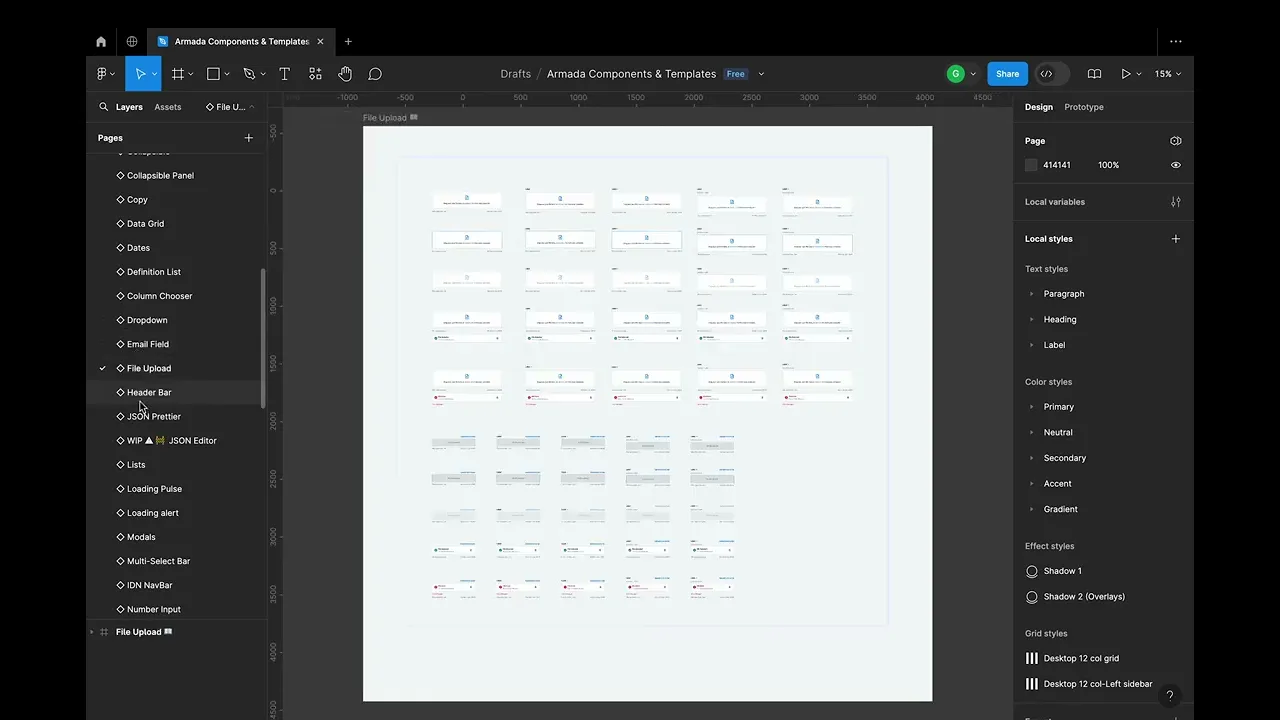
Task: Switch to the Assets tab
Action: pos(168,107)
